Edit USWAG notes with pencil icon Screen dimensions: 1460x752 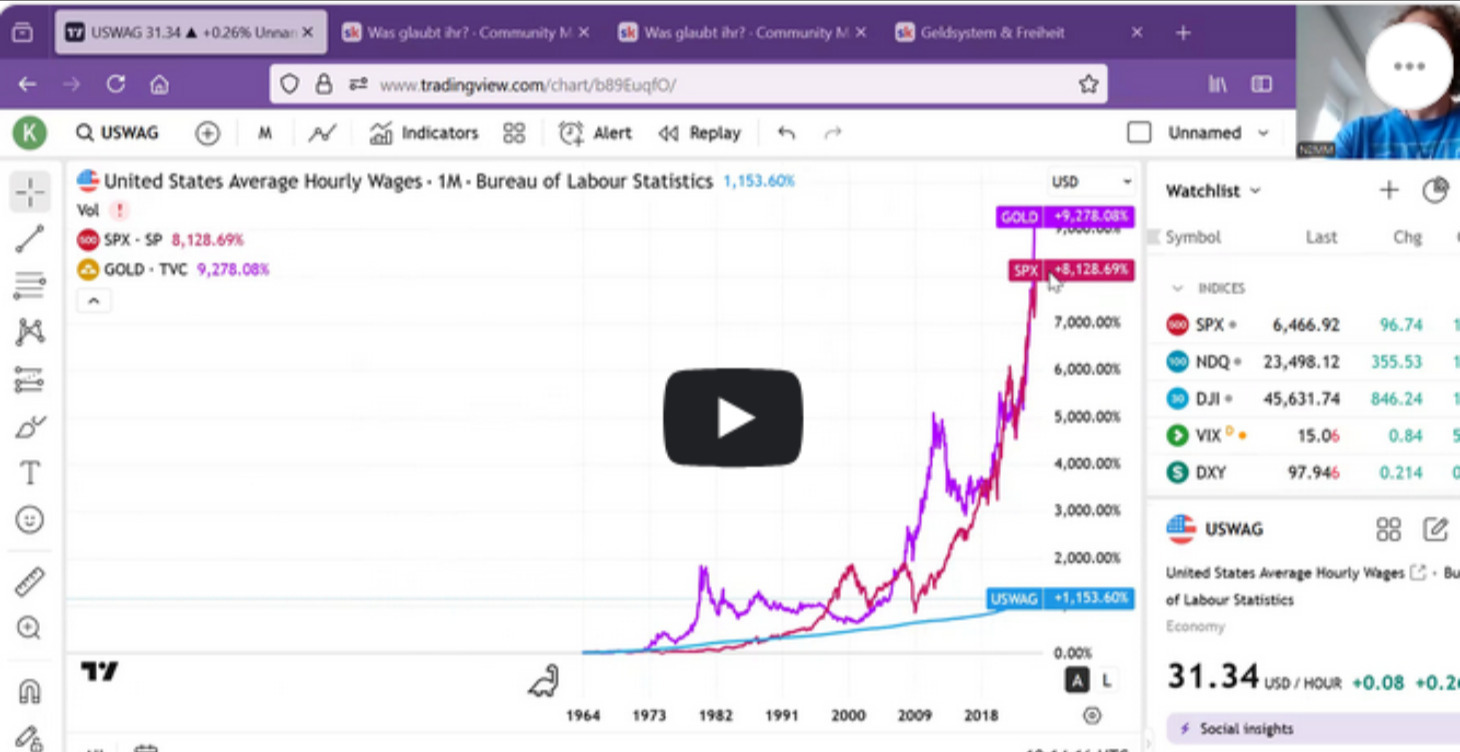point(1435,529)
